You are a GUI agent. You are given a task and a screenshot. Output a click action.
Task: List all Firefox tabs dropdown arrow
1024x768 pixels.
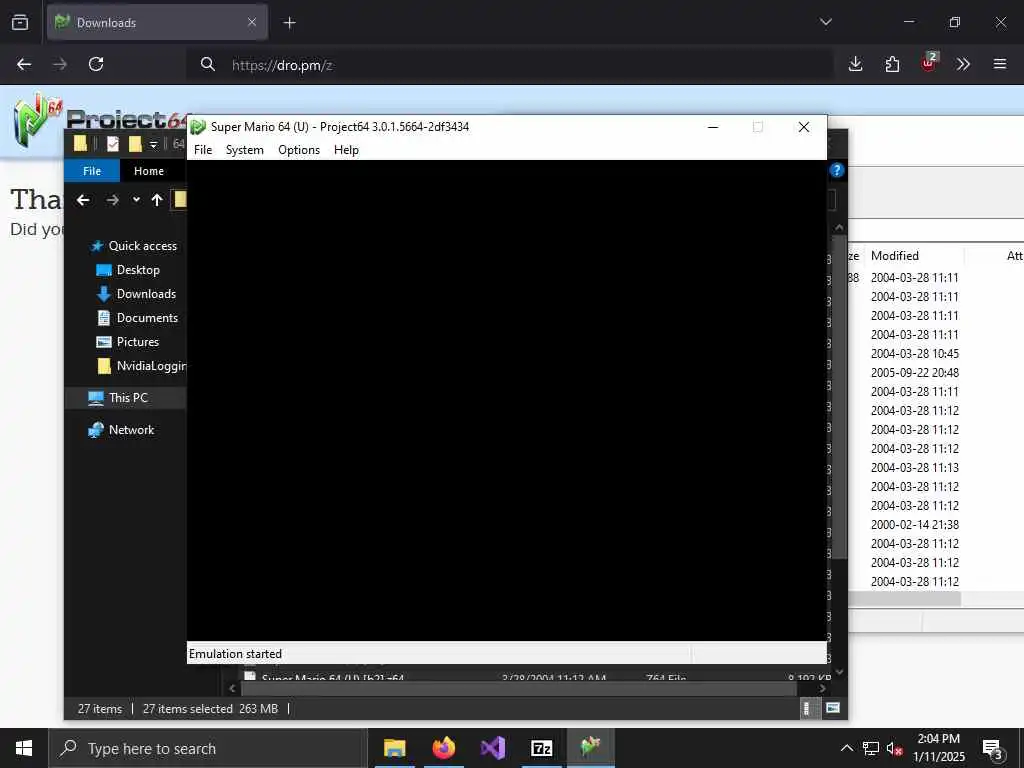825,22
